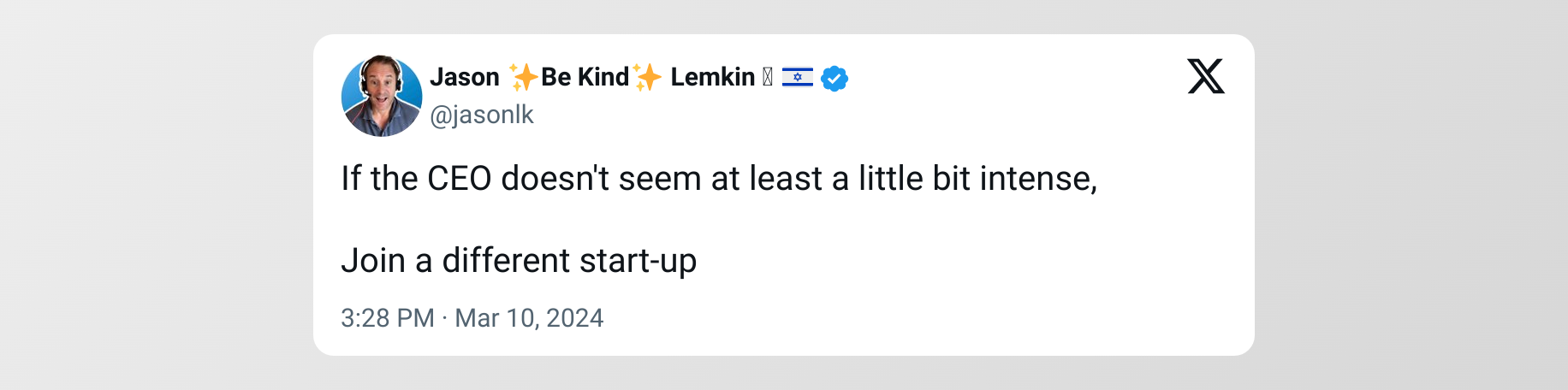Viewport: 1568px width, 390px height.
Task: Click the line "Join a different start-up"
Action: pos(519,261)
